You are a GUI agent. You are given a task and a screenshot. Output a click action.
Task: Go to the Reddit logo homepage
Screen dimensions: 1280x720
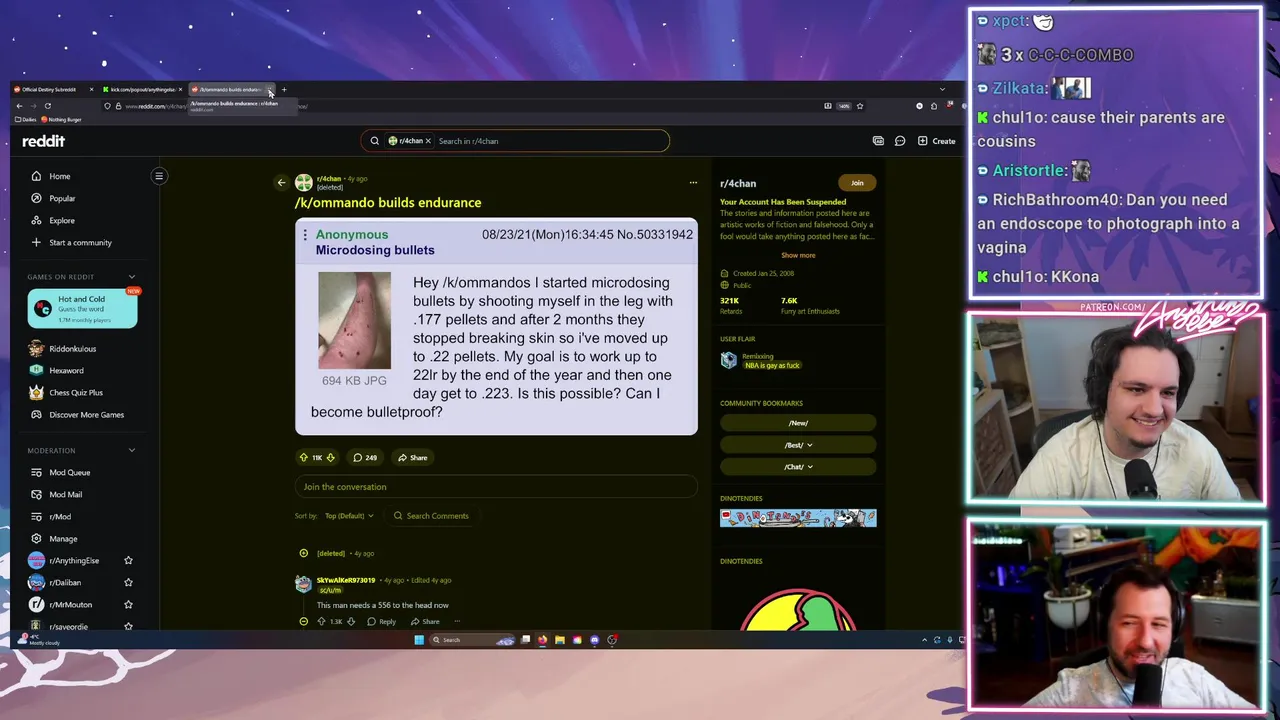[x=43, y=141]
